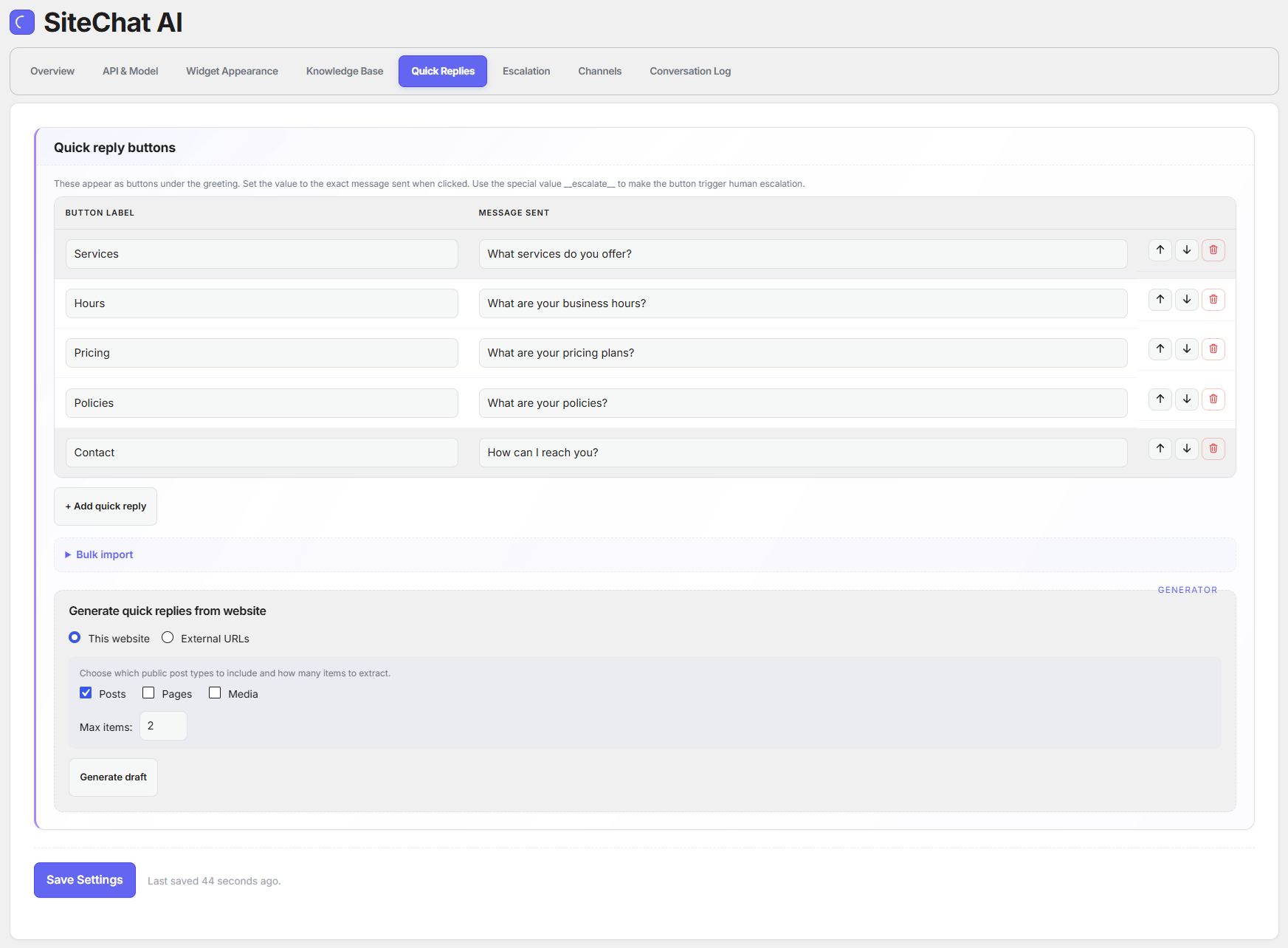Move the Pricing row up
The height and width of the screenshot is (948, 1288).
tap(1160, 349)
